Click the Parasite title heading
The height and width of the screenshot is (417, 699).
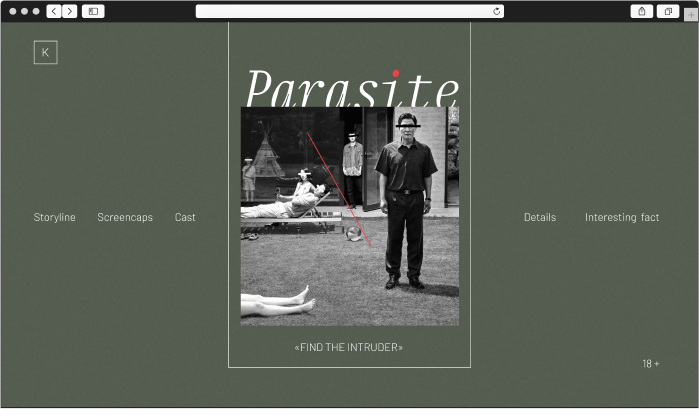click(352, 88)
